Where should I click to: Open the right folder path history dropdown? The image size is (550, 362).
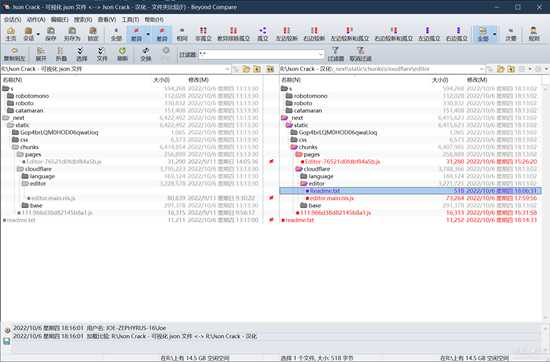coord(482,69)
